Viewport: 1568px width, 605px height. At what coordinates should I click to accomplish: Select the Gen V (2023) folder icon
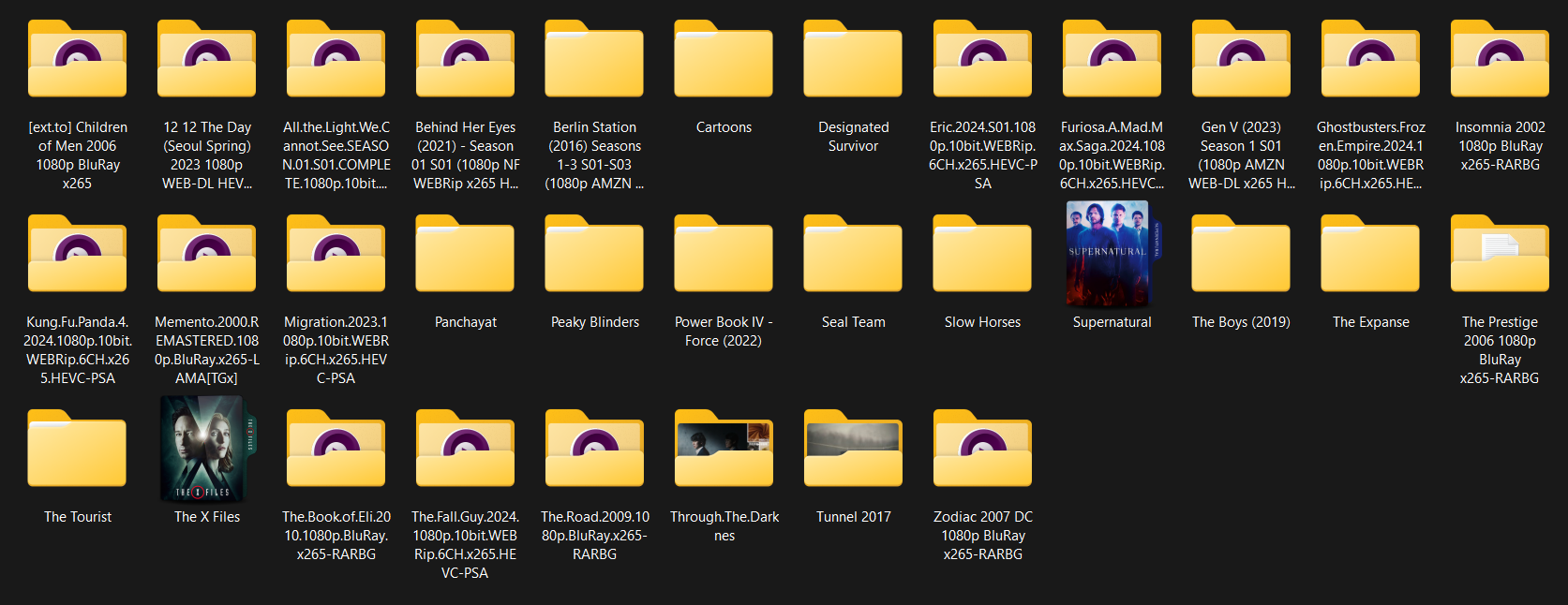click(x=1241, y=59)
